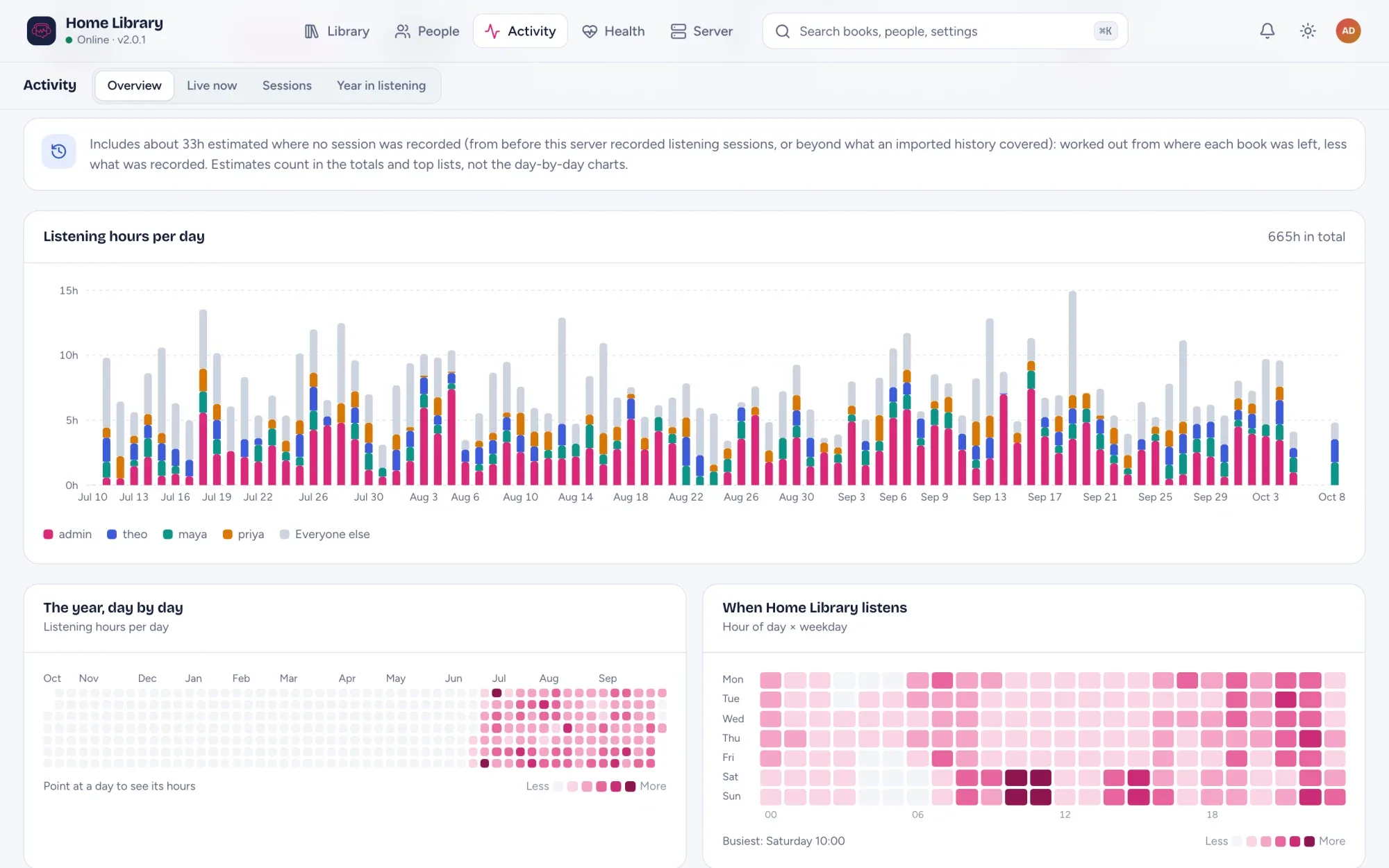The height and width of the screenshot is (868, 1389).
Task: Switch to the Sessions sub-tab
Action: (x=287, y=85)
